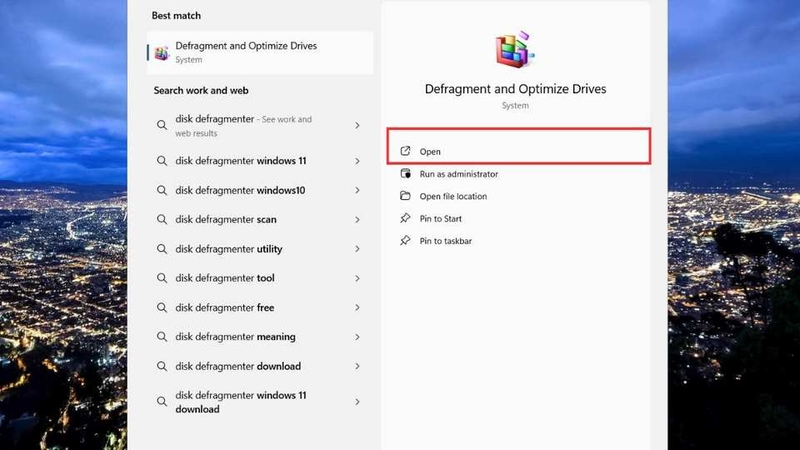The height and width of the screenshot is (450, 800).
Task: Expand chevron for 'disk defragmenter download'
Action: pos(357,366)
